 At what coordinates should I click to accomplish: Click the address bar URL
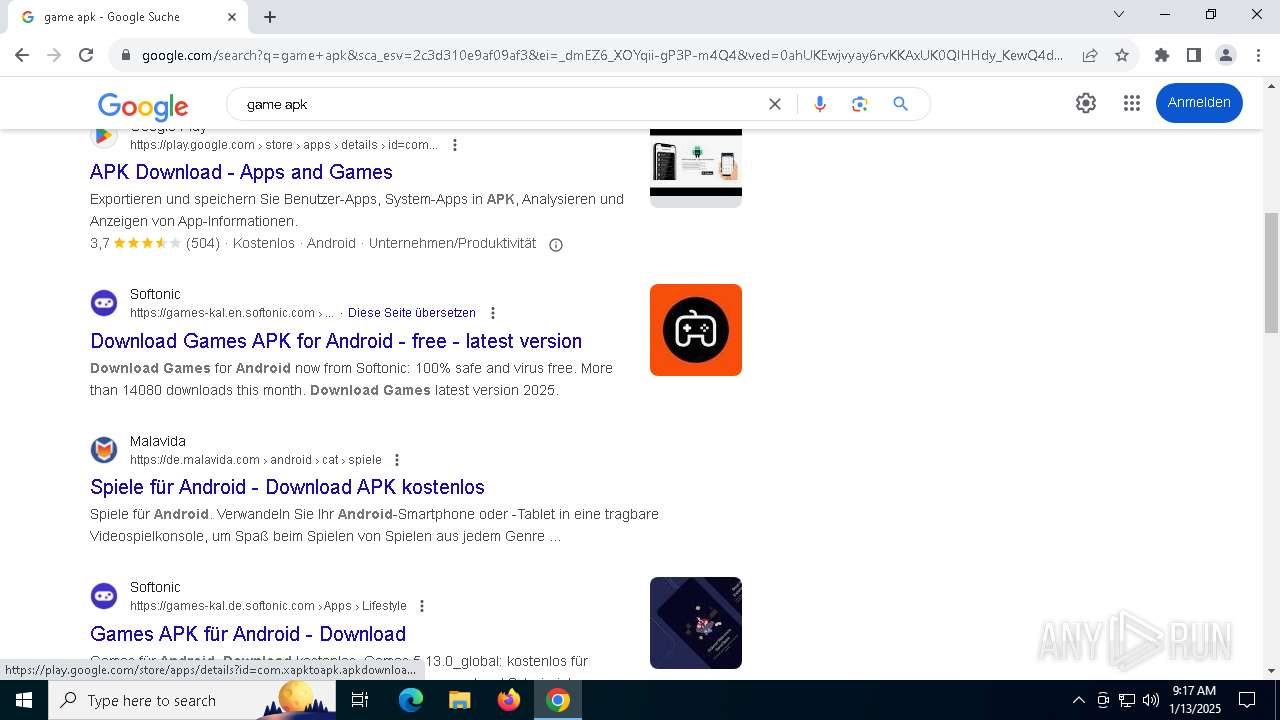click(602, 56)
